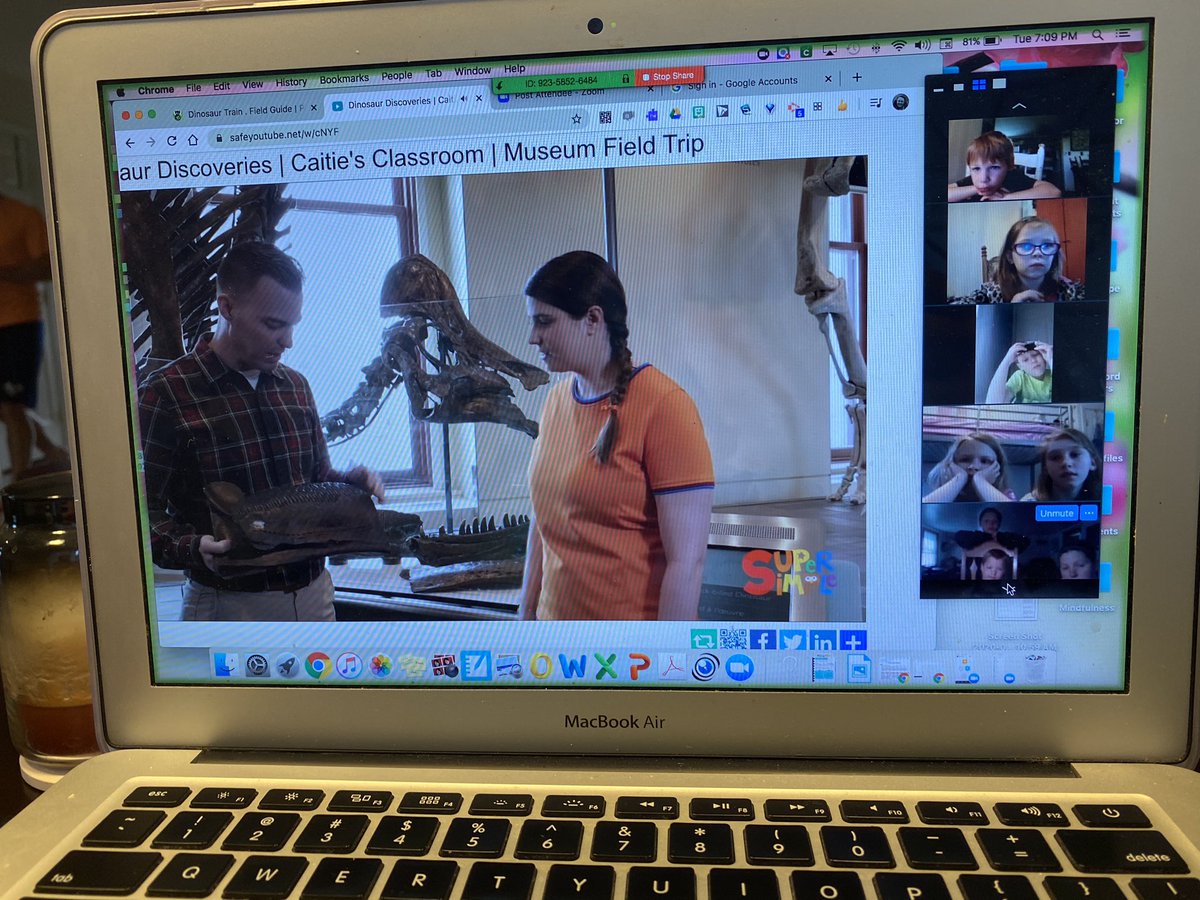1200x900 pixels.
Task: Open Microsoft Outlook in the Dock
Action: click(541, 666)
